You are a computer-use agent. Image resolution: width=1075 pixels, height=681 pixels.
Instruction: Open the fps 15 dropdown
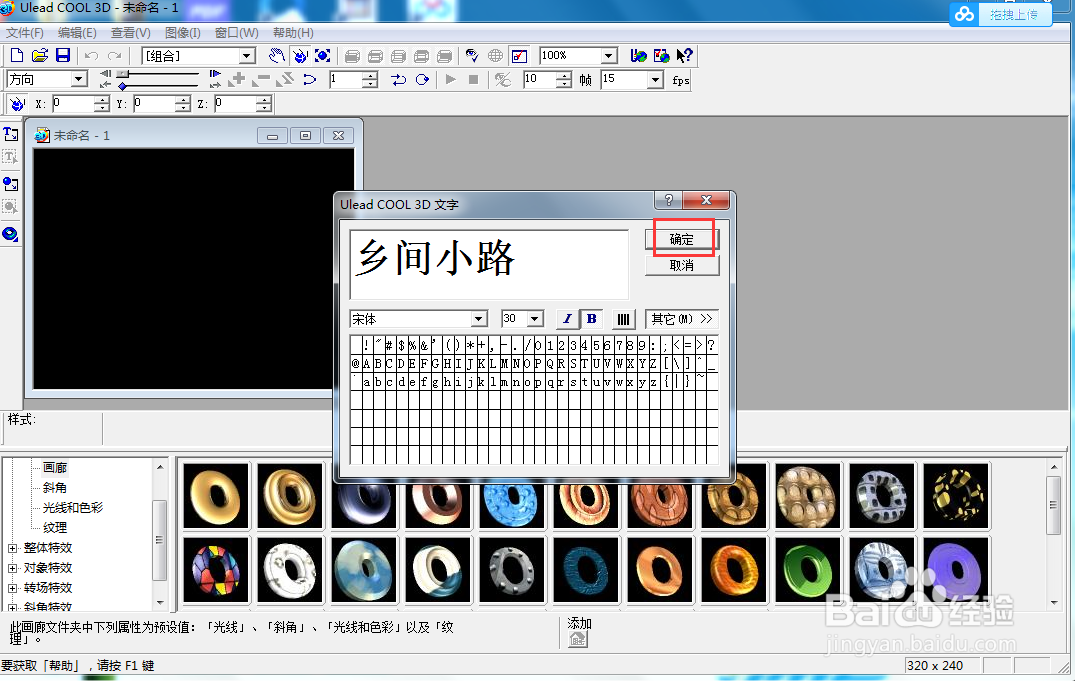(656, 80)
